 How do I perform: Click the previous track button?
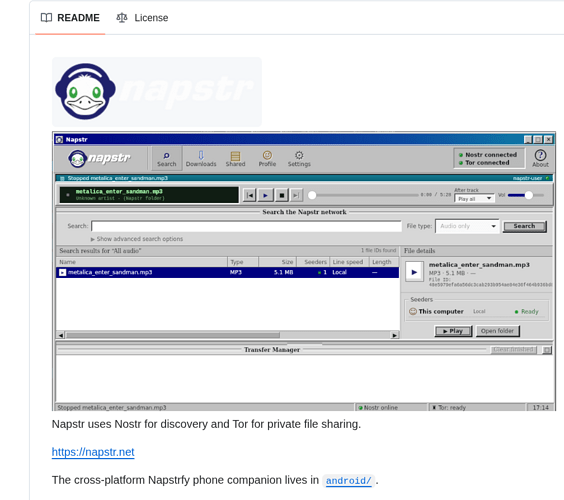[x=250, y=195]
